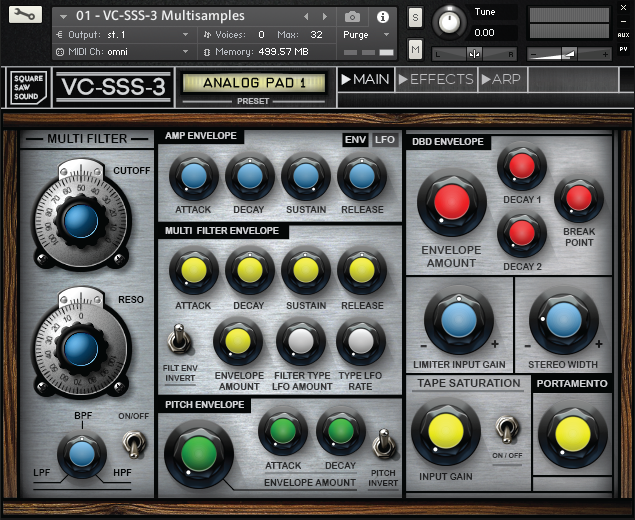The image size is (635, 520).
Task: Click the Multi Filter Envelope ATTACK knob
Action: (194, 271)
